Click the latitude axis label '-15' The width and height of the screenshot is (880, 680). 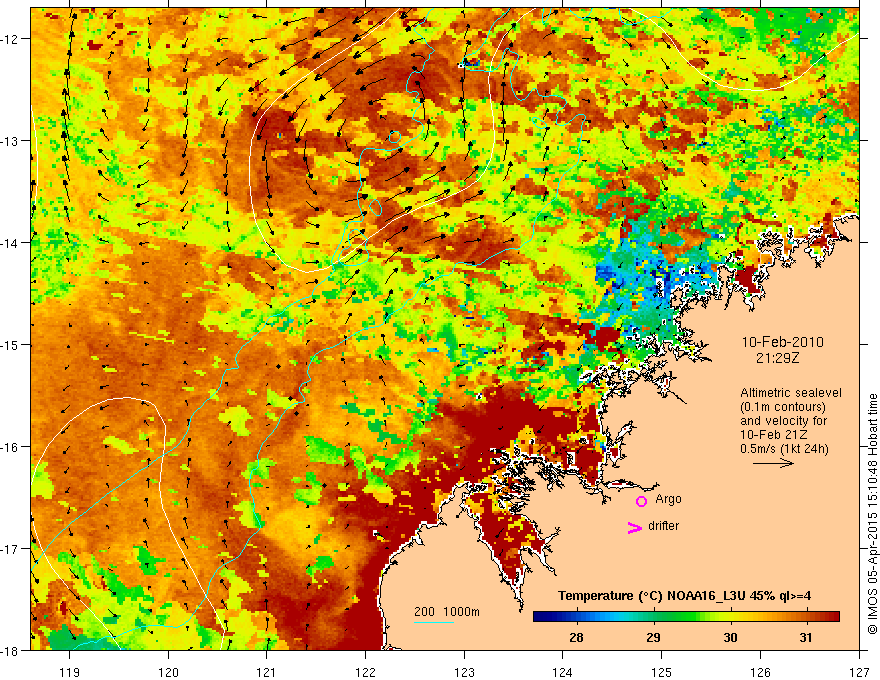tap(10, 345)
